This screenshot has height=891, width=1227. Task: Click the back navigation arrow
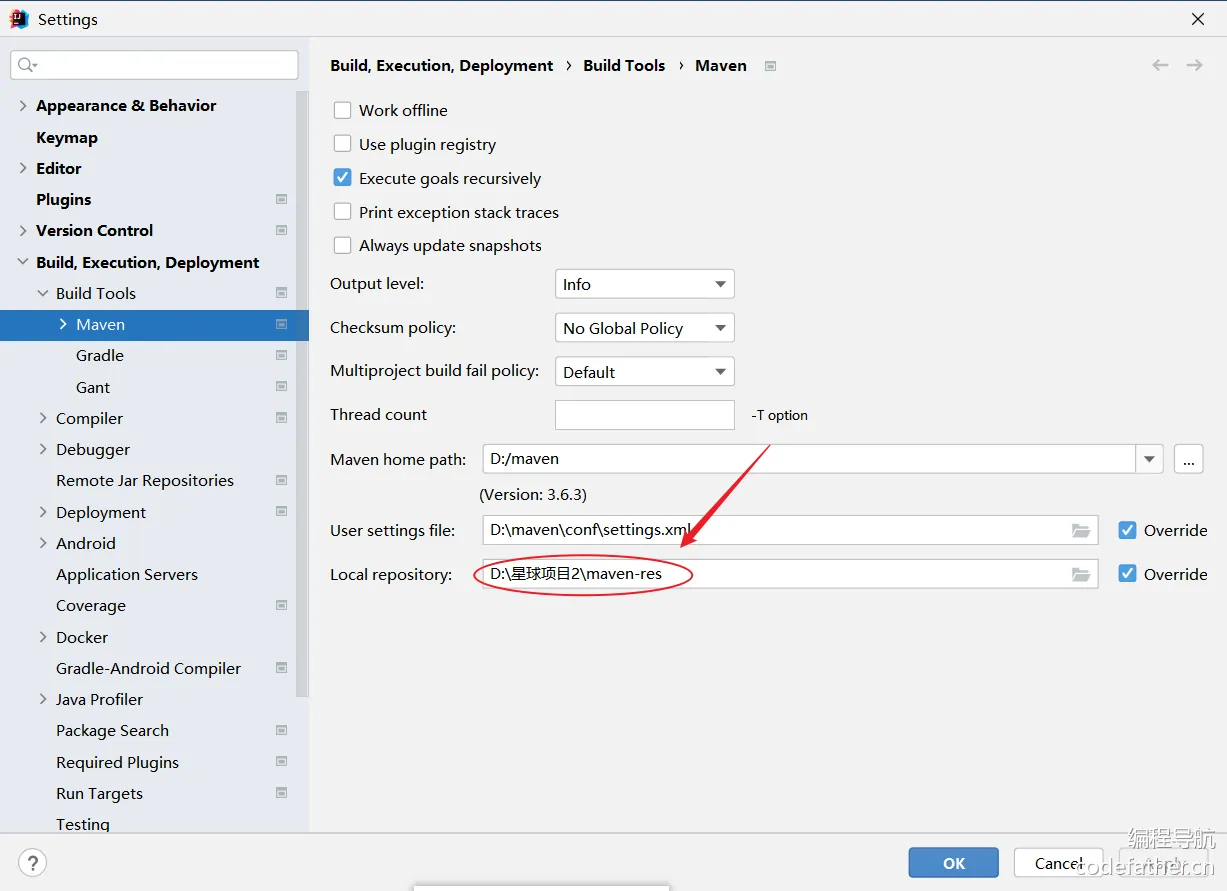pyautogui.click(x=1160, y=65)
